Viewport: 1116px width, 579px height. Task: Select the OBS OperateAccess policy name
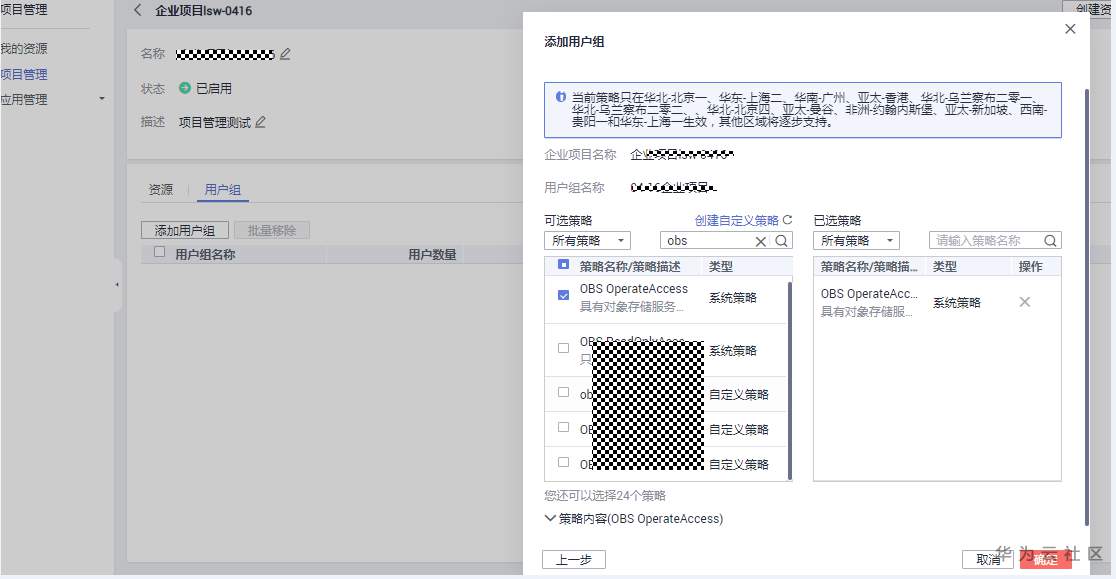tap(633, 289)
